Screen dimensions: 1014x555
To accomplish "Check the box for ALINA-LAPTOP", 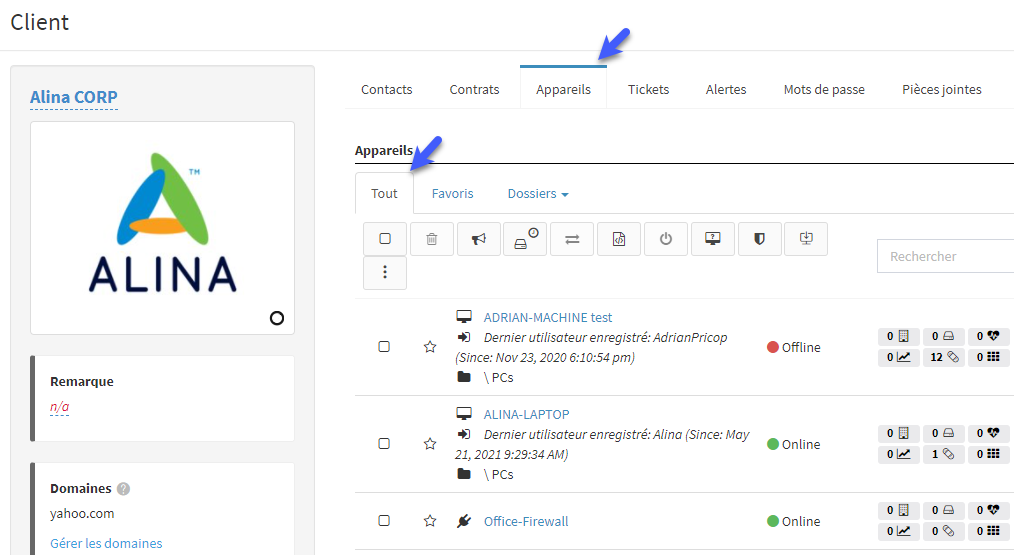I will [x=384, y=444].
